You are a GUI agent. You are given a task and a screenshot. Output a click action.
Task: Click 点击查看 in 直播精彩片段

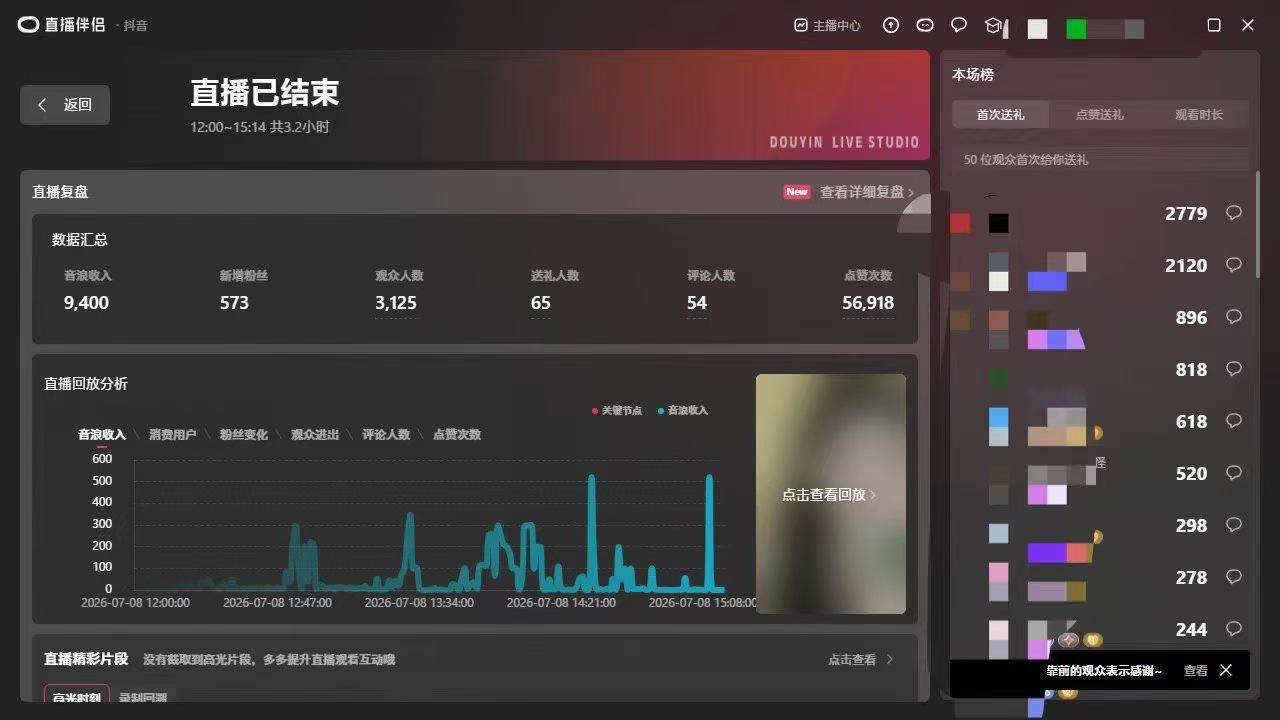click(860, 660)
